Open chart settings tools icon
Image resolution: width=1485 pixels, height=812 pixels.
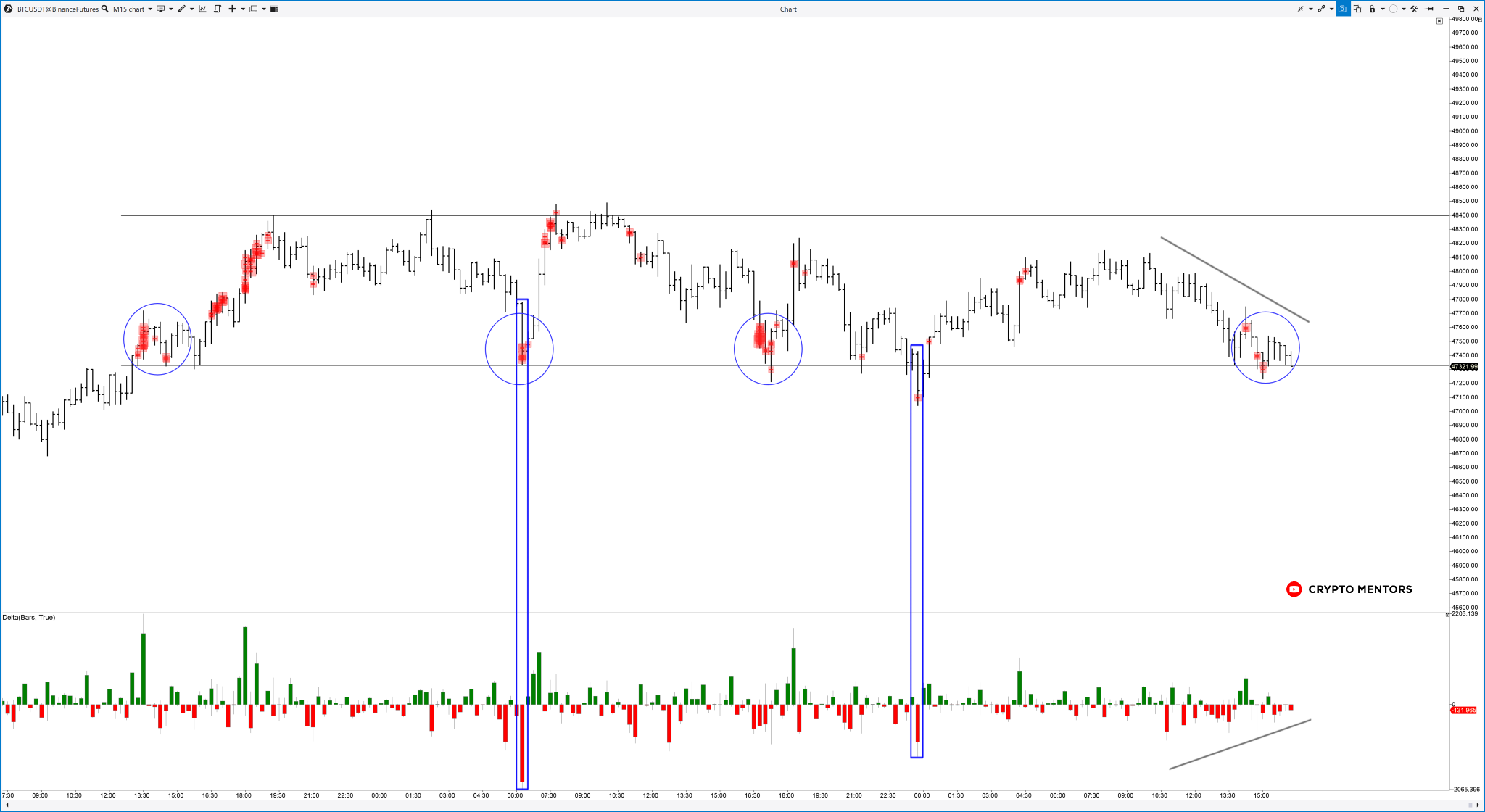point(1414,9)
